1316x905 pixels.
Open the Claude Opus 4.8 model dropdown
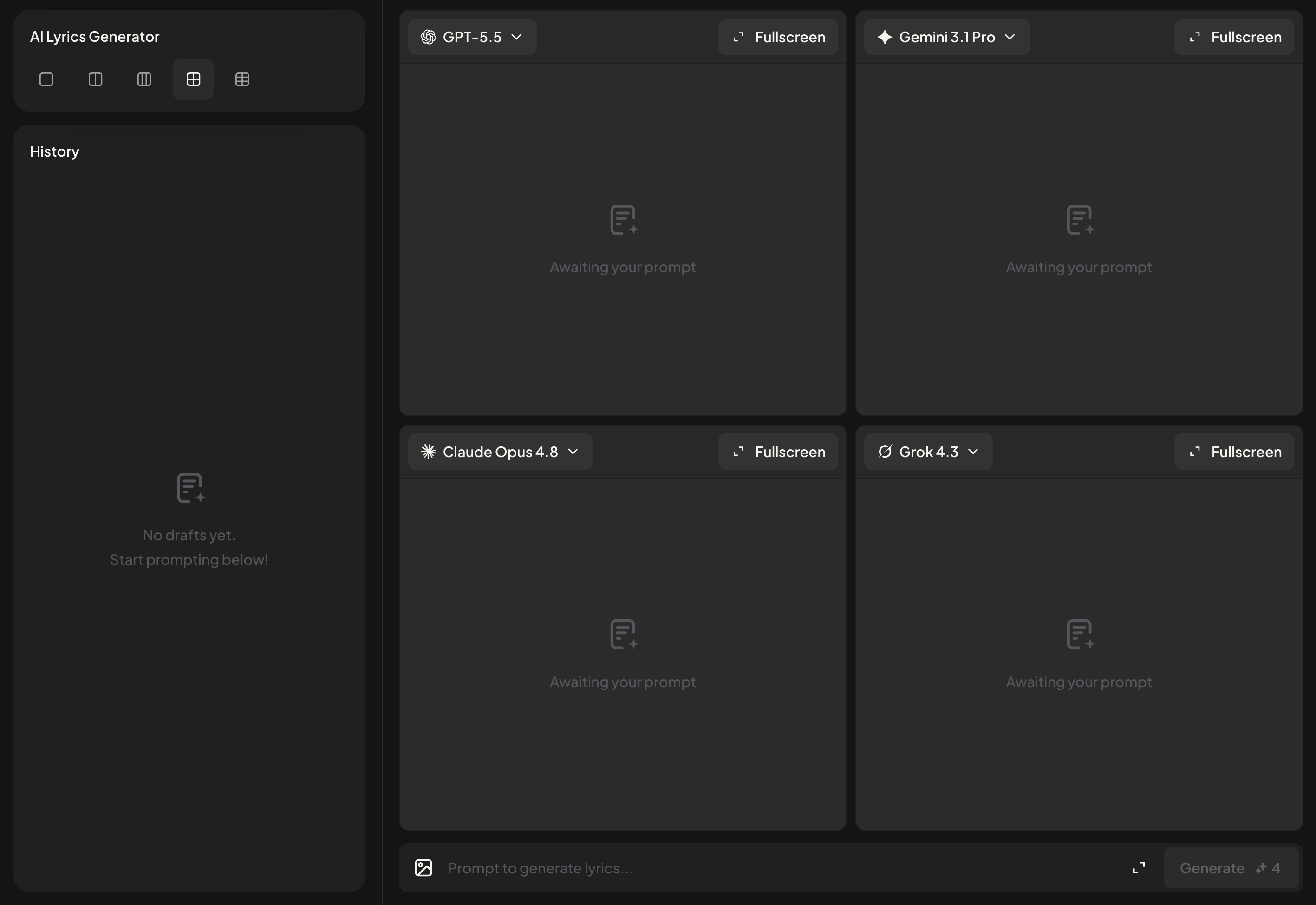coord(500,452)
